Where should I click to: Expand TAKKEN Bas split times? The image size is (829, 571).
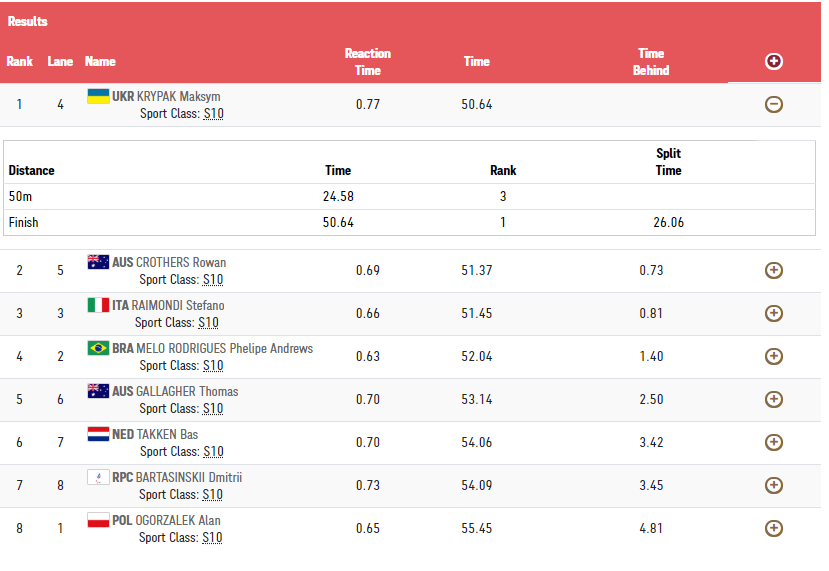(773, 442)
